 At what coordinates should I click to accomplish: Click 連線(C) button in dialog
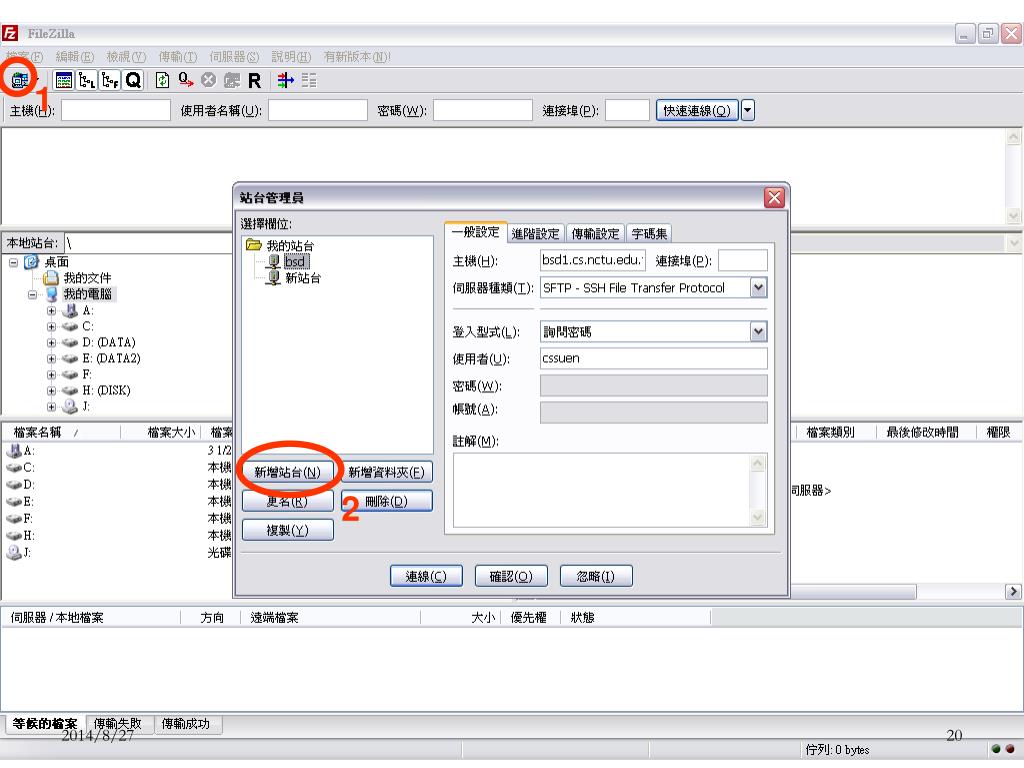tap(426, 576)
